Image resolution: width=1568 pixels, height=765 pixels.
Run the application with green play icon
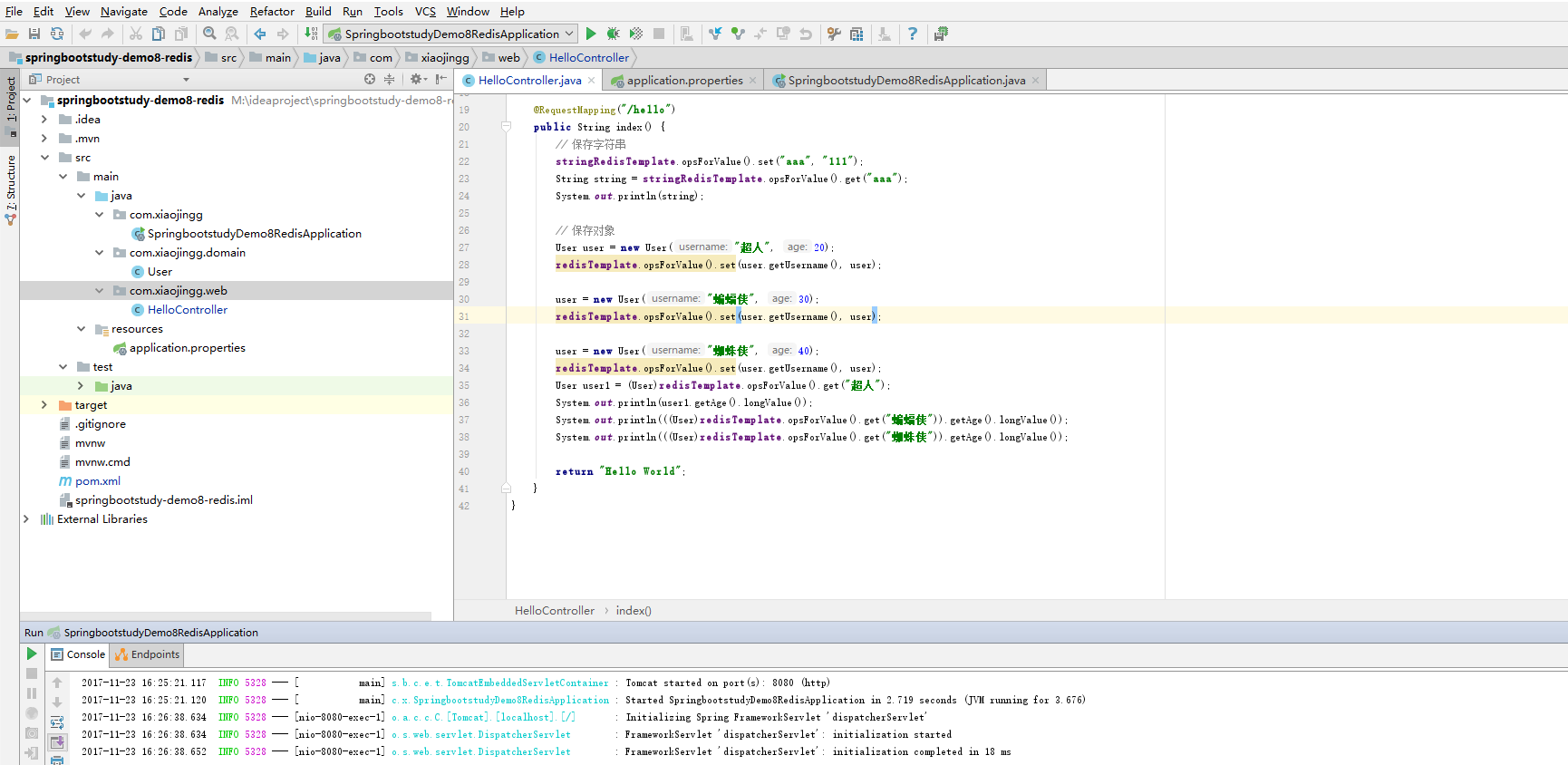(591, 34)
